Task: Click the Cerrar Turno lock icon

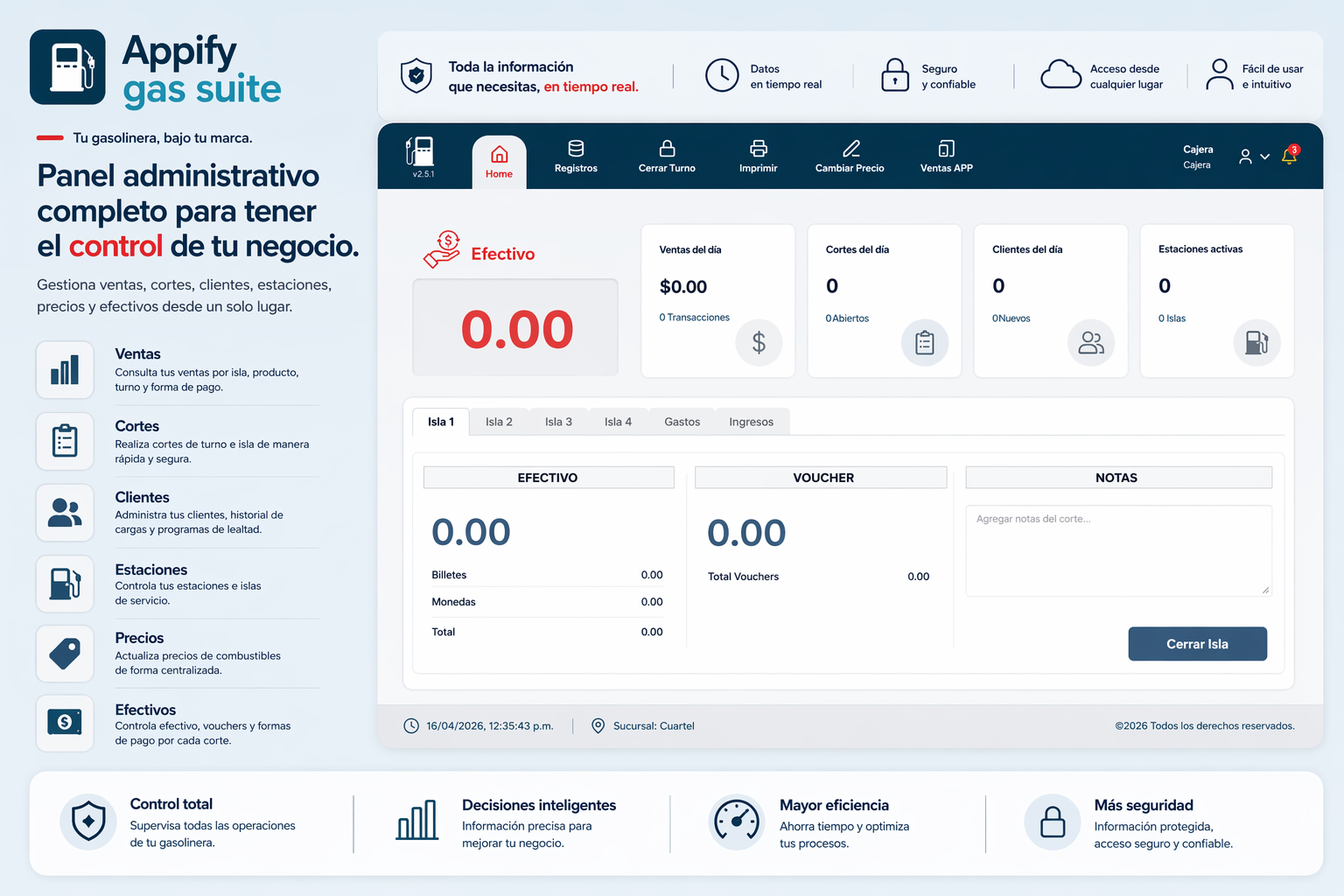Action: click(667, 149)
